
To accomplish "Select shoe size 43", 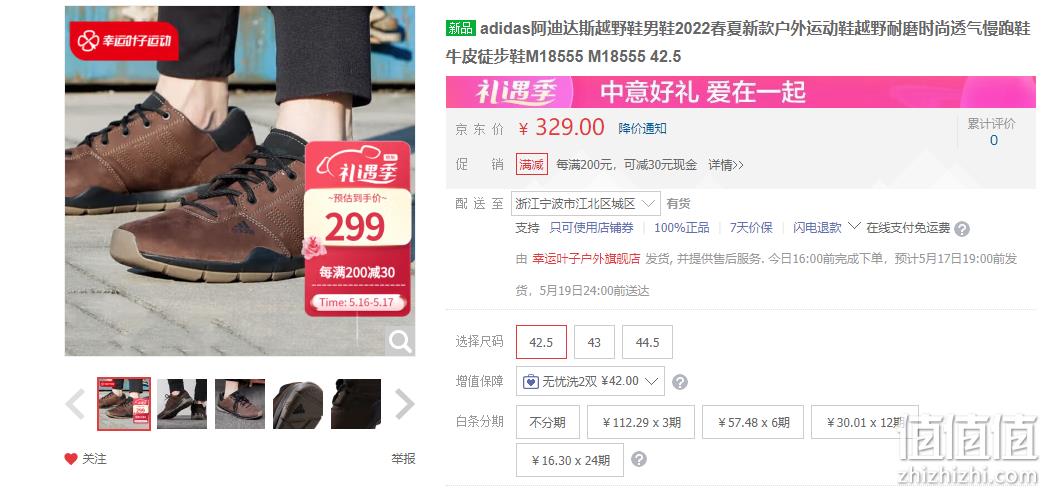I will coord(594,342).
